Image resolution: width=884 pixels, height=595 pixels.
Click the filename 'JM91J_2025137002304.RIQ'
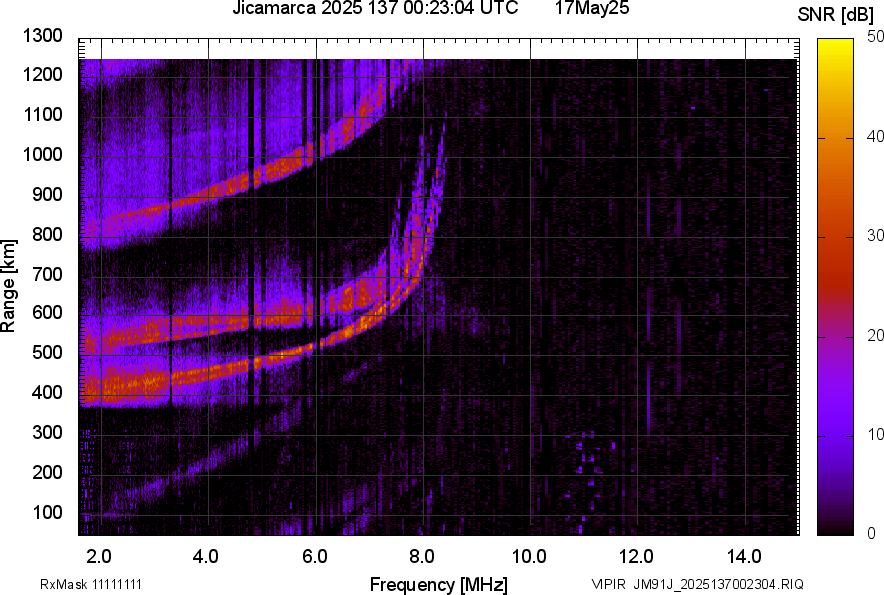point(719,584)
